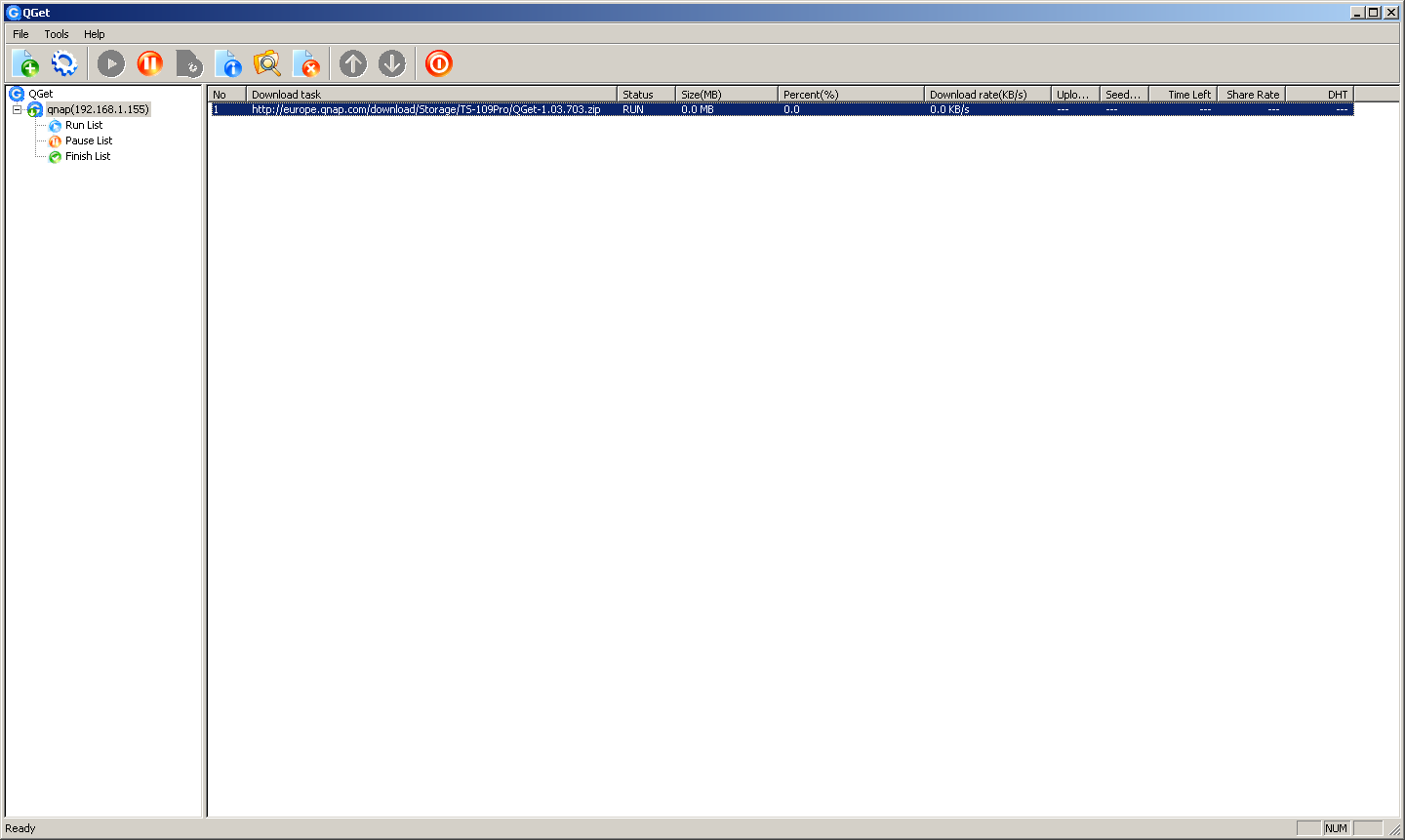Click the Finish List green check icon
1405x840 pixels.
[x=56, y=157]
